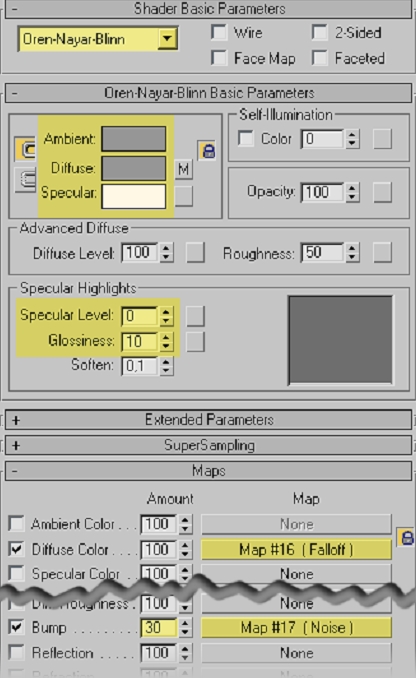Viewport: 416px width, 678px height.
Task: Toggle the Faceted checkbox
Action: pyautogui.click(x=320, y=58)
